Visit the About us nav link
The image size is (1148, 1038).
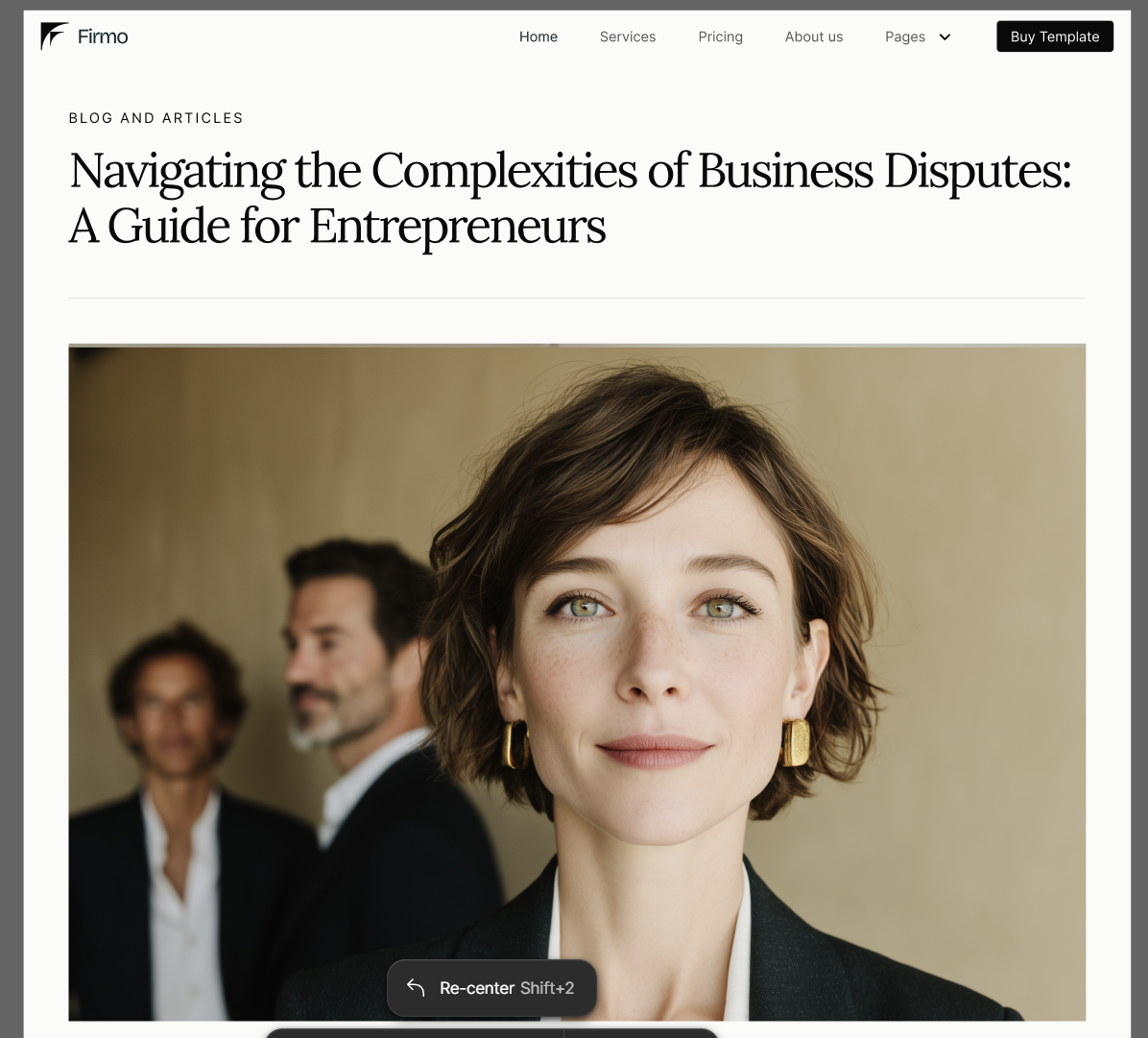tap(813, 36)
